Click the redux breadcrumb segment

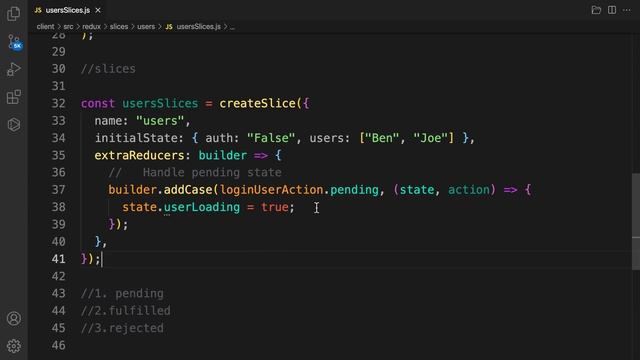tap(91, 27)
